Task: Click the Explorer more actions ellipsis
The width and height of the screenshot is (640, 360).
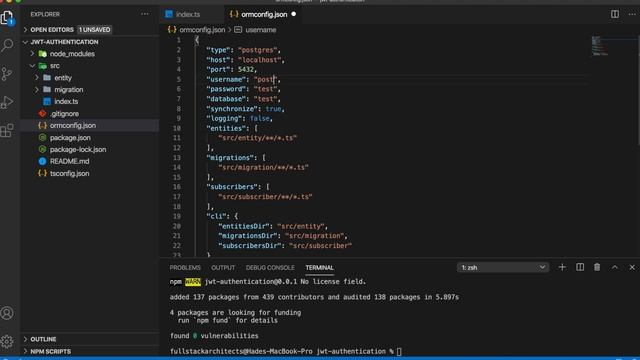Action: tap(145, 14)
